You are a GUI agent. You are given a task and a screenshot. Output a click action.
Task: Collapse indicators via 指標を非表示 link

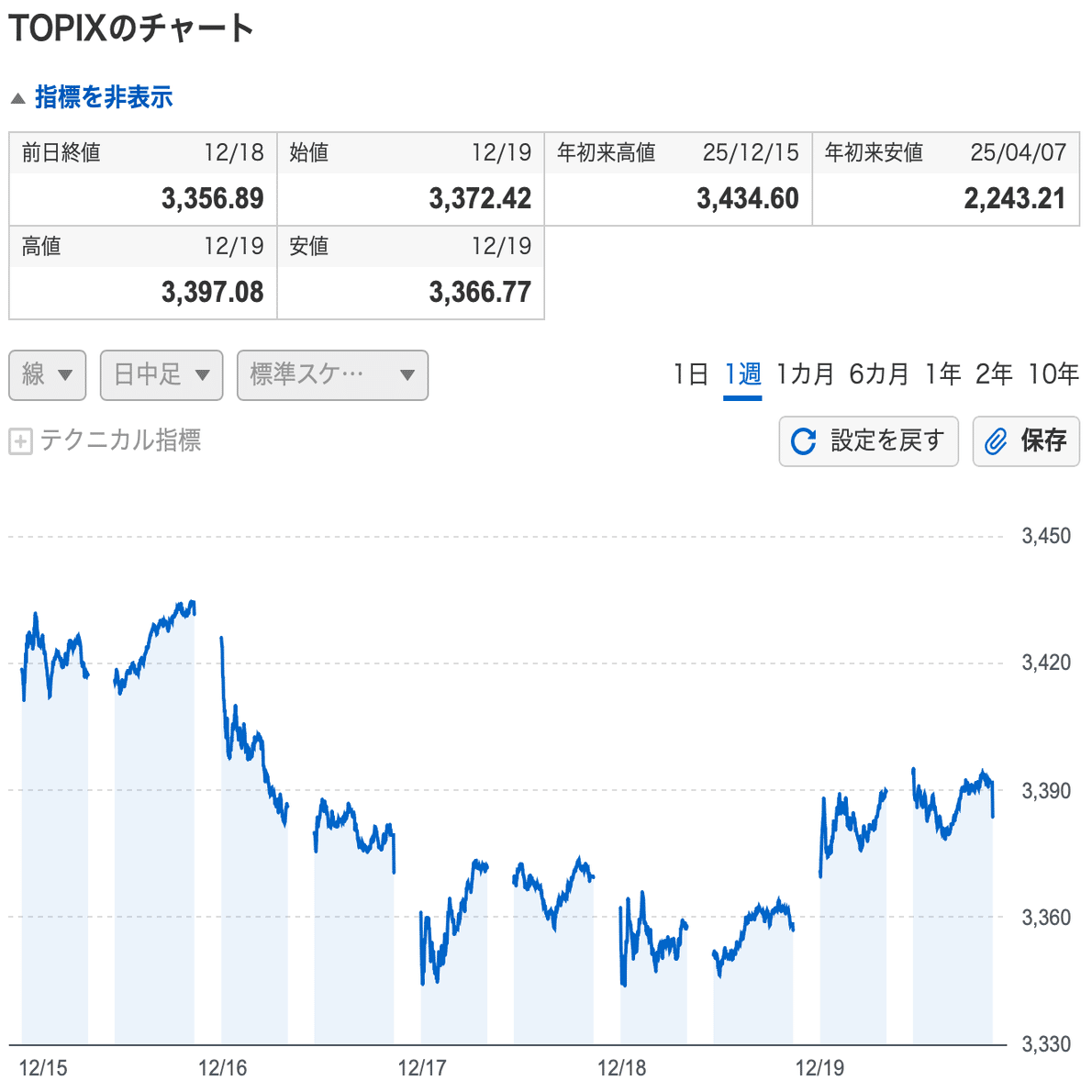click(104, 97)
